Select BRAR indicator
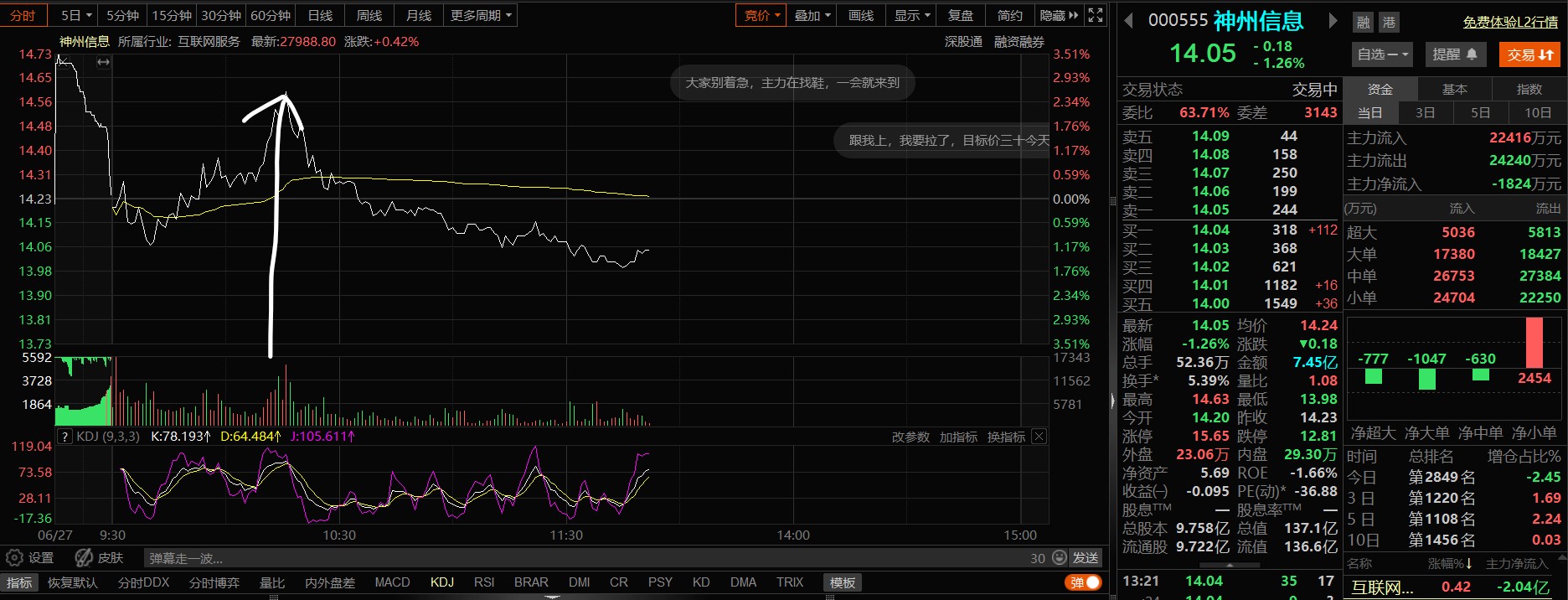Viewport: 1568px width, 600px height. click(531, 582)
